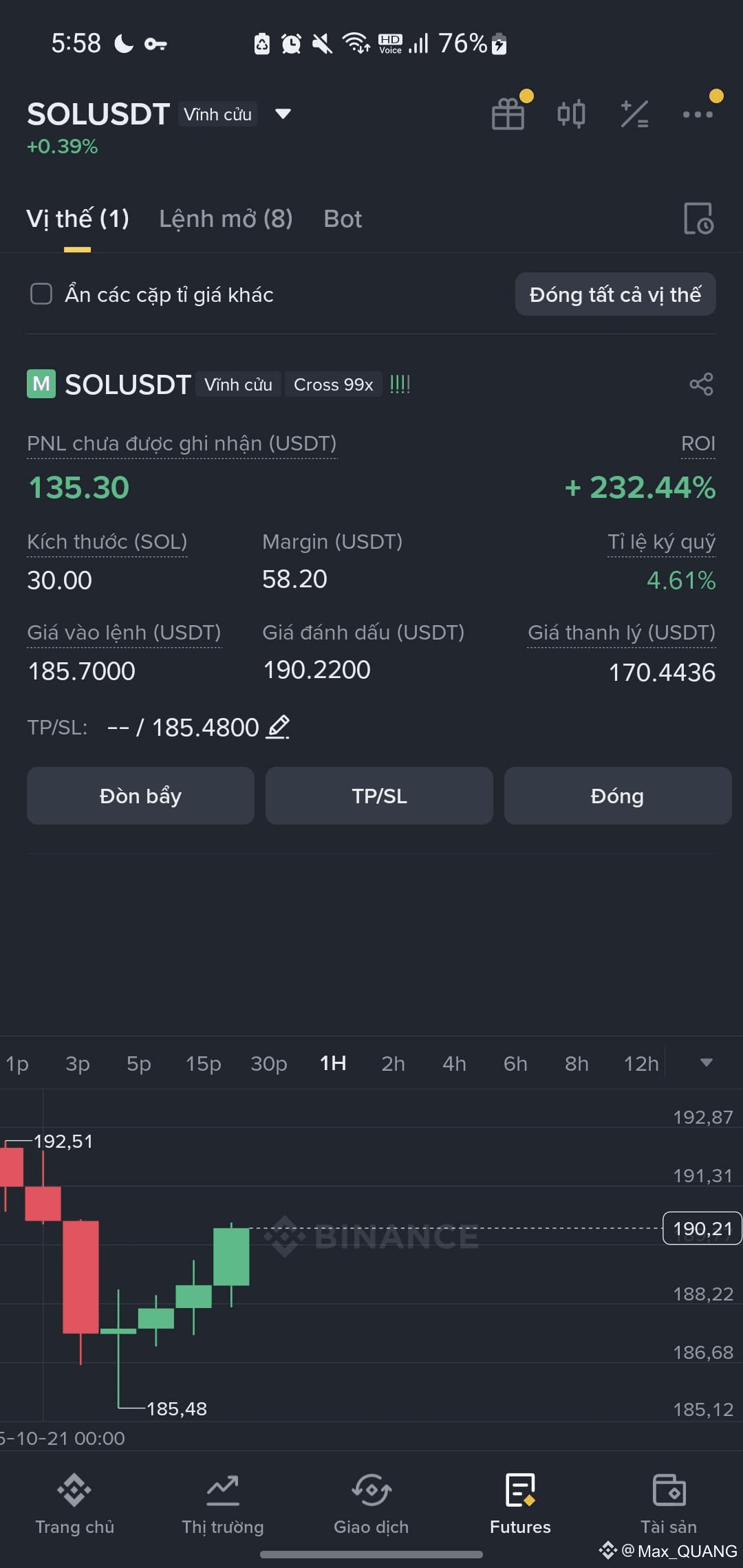Screen dimensions: 743x1568
Task: Expand the SOLUSDT pair selector arrow
Action: 283,113
